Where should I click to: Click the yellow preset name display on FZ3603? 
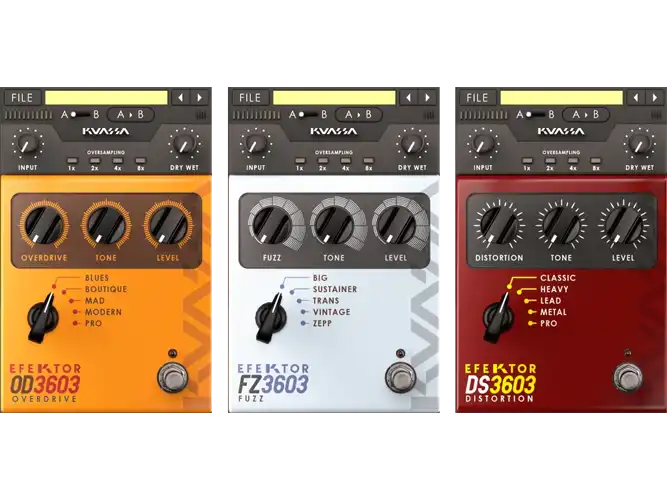point(334,97)
